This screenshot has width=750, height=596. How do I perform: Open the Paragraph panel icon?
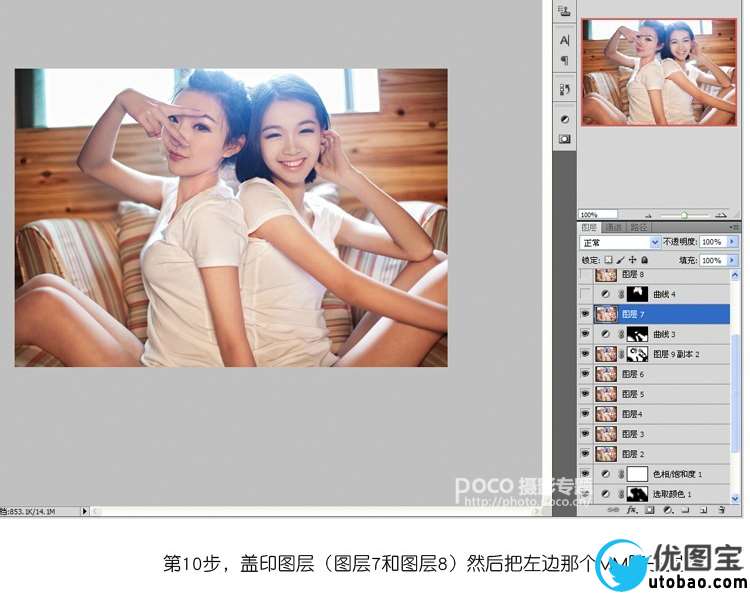pos(564,60)
